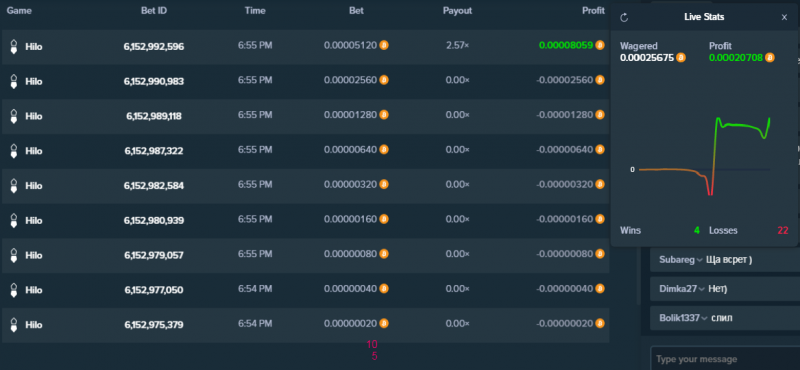Click Hilo game icon for bet 6,152,982,584

pyautogui.click(x=14, y=186)
